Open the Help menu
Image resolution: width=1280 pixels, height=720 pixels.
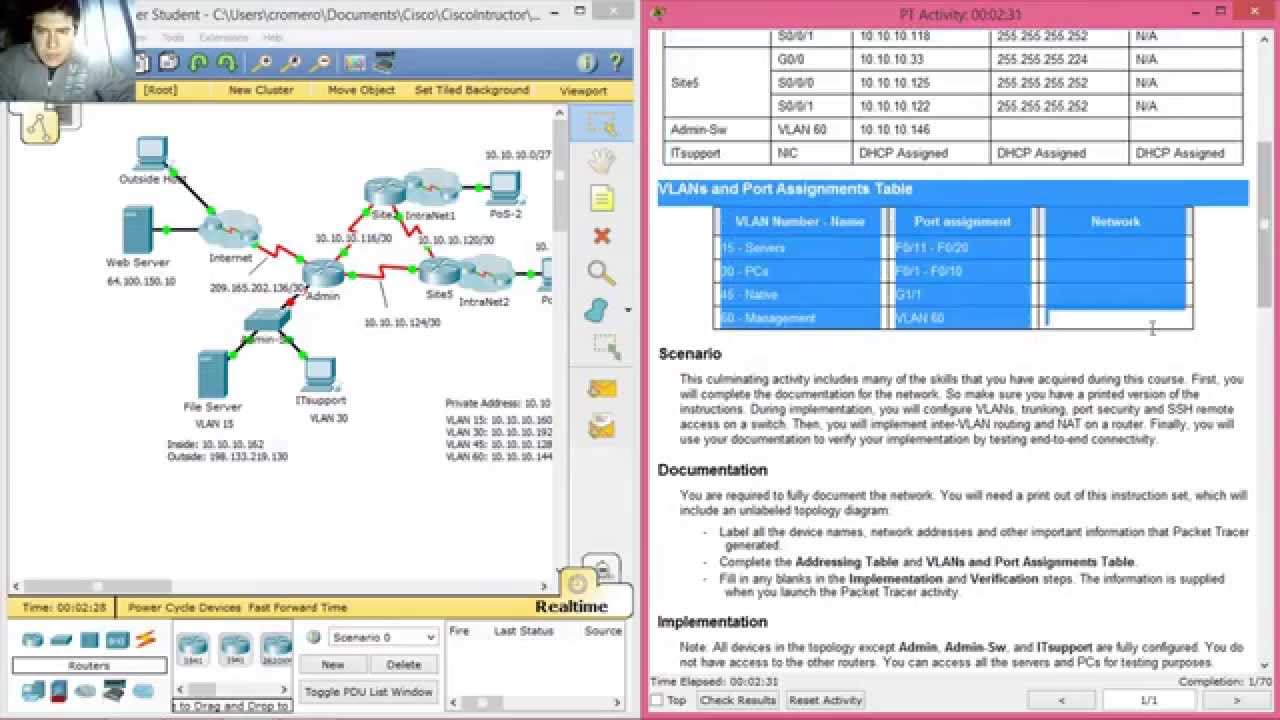click(x=273, y=38)
